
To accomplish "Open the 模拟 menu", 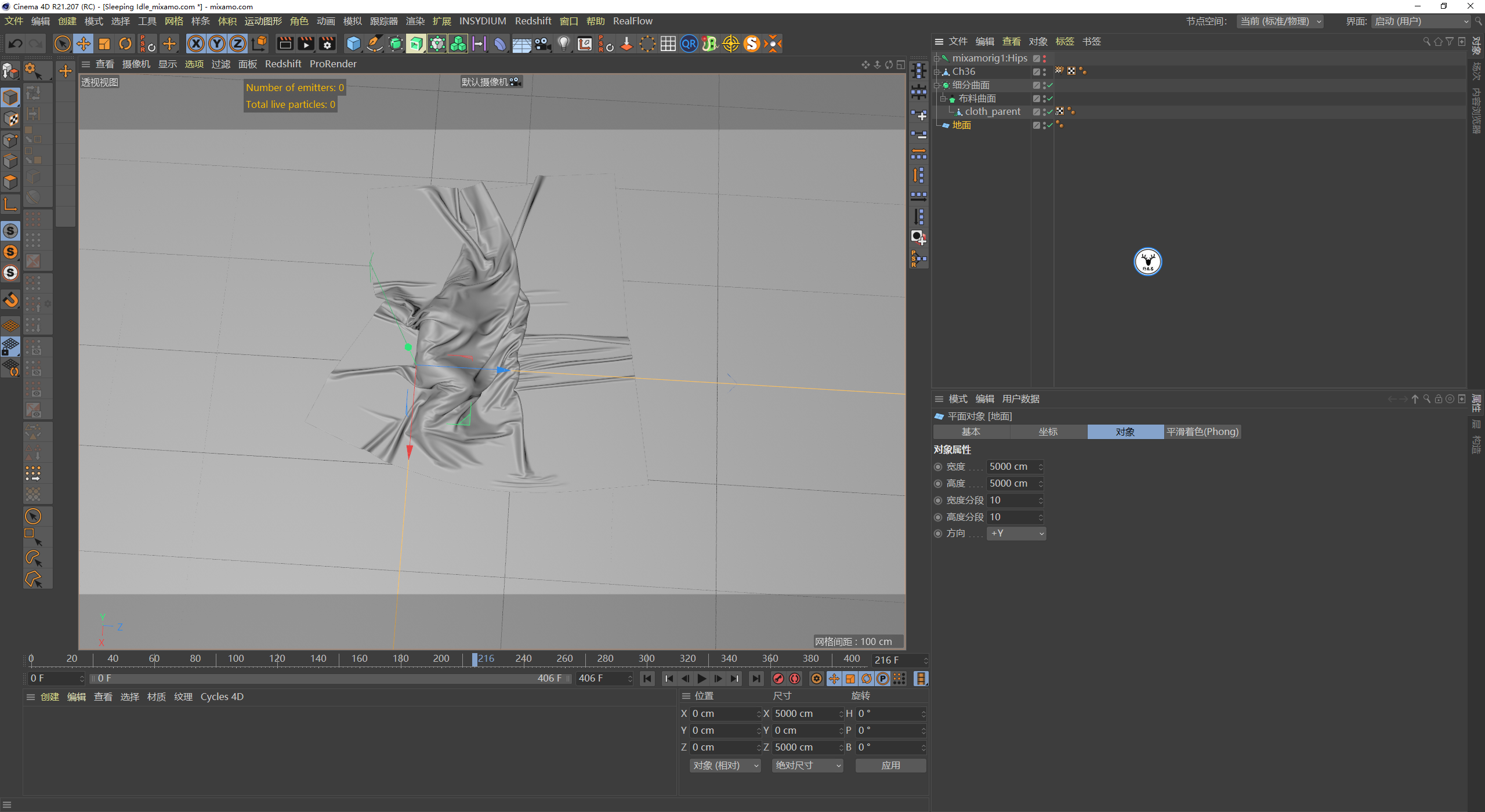I will [x=352, y=21].
